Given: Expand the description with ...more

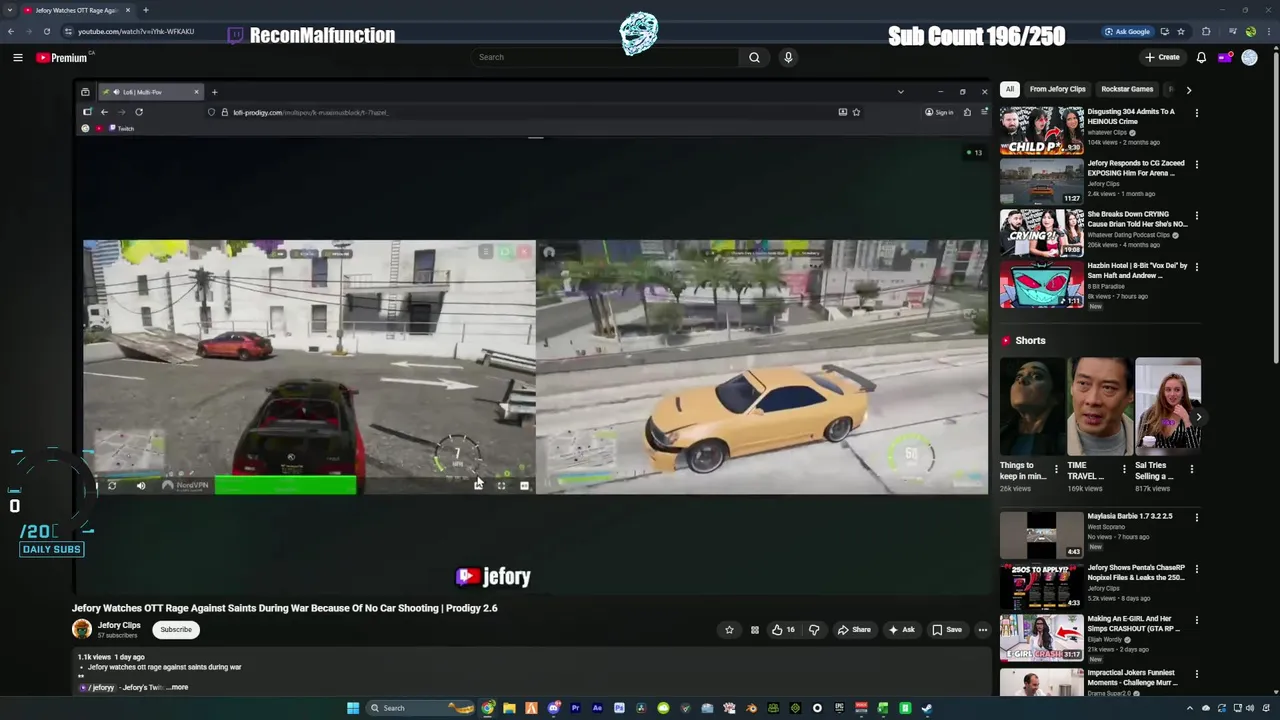Looking at the screenshot, I should coord(177,687).
